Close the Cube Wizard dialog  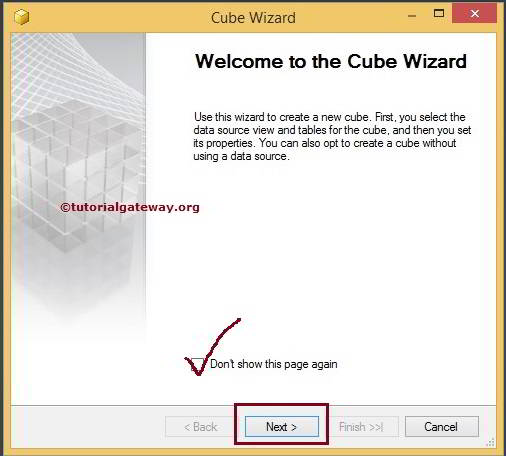click(474, 14)
